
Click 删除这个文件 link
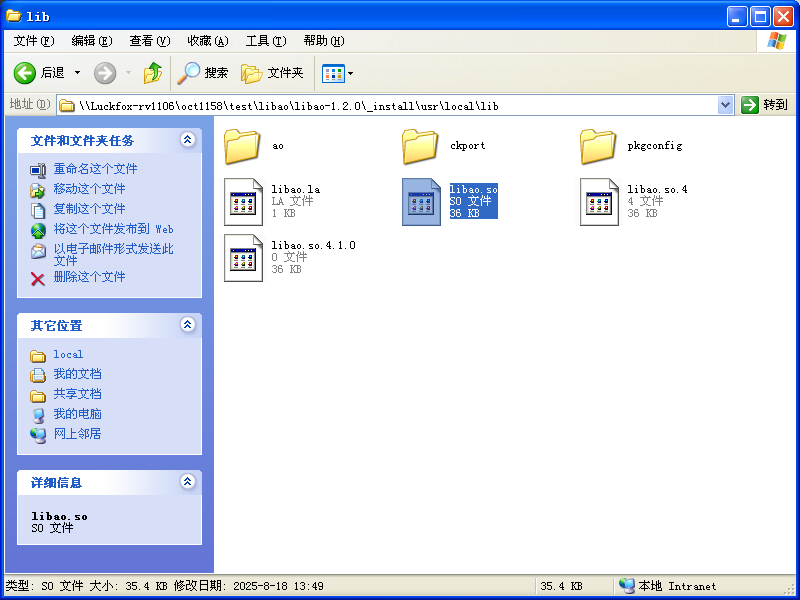pyautogui.click(x=89, y=277)
